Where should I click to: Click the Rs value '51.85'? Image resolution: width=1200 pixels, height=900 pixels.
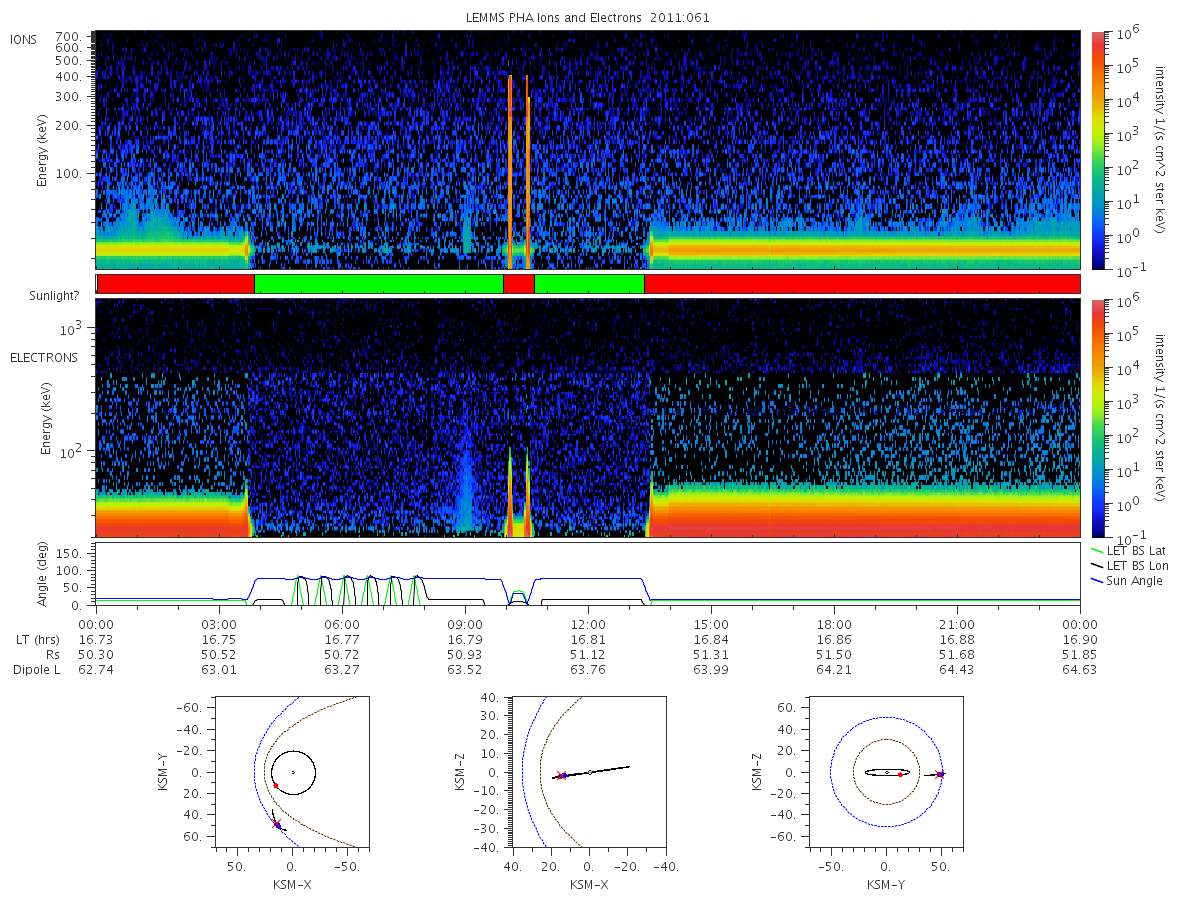coord(1080,653)
